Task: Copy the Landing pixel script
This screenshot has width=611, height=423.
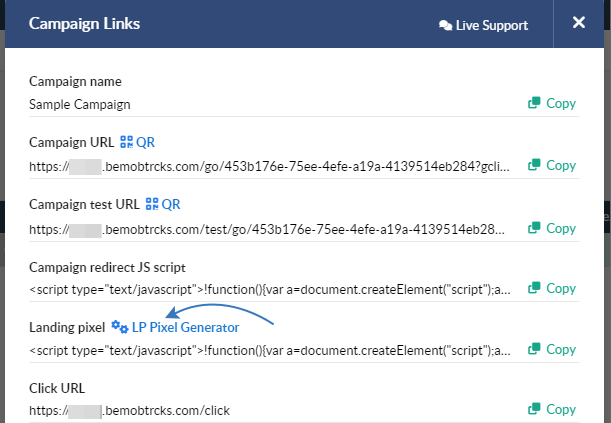Action: [552, 349]
